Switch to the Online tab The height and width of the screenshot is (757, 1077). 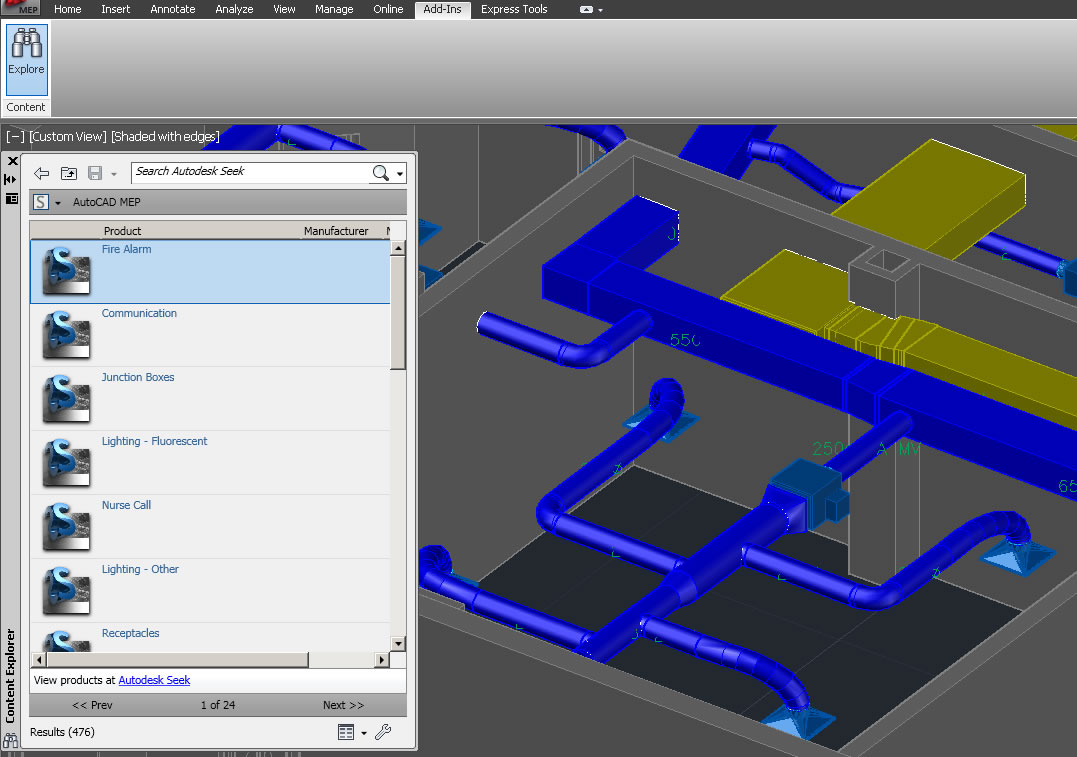[x=388, y=9]
